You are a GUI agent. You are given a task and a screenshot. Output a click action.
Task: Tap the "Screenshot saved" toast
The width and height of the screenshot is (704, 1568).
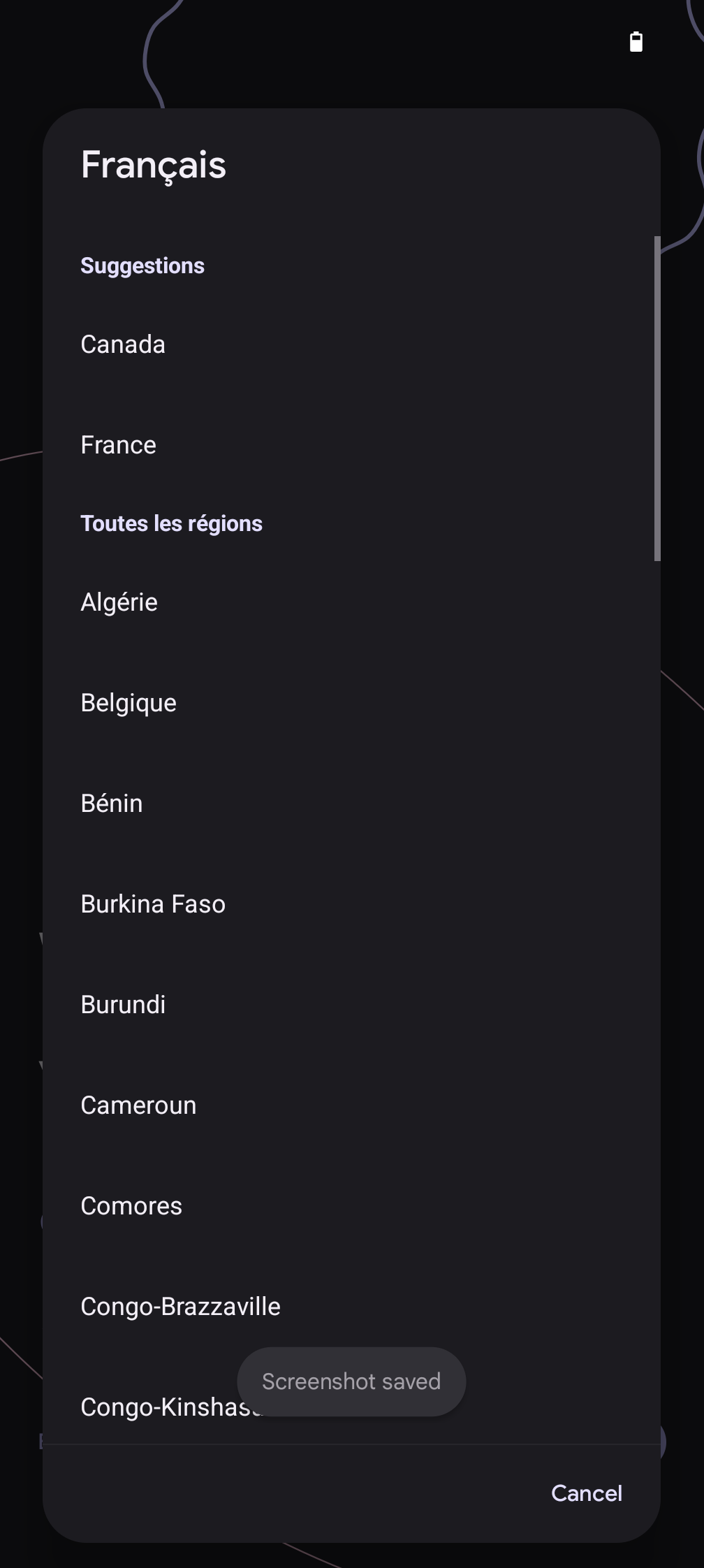click(351, 1381)
